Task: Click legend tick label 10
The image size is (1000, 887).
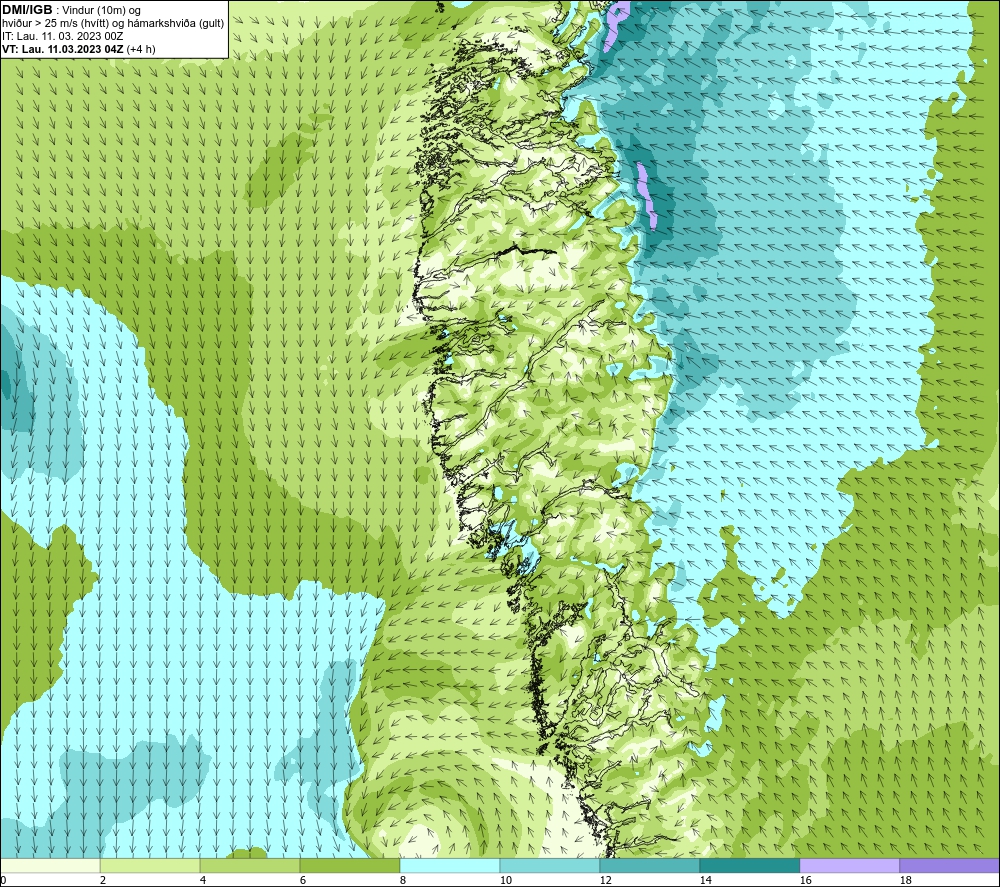Action: point(505,881)
